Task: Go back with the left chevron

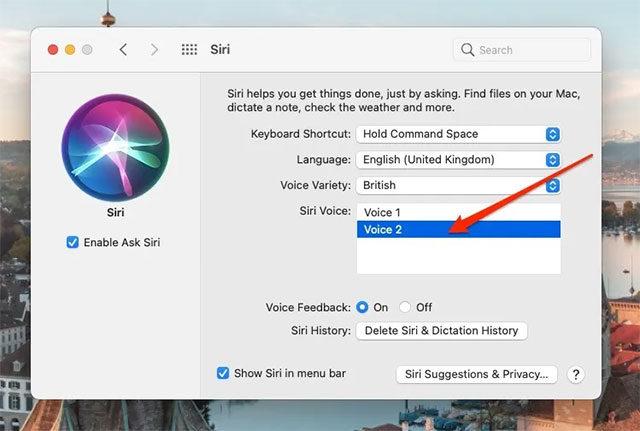Action: (x=123, y=49)
